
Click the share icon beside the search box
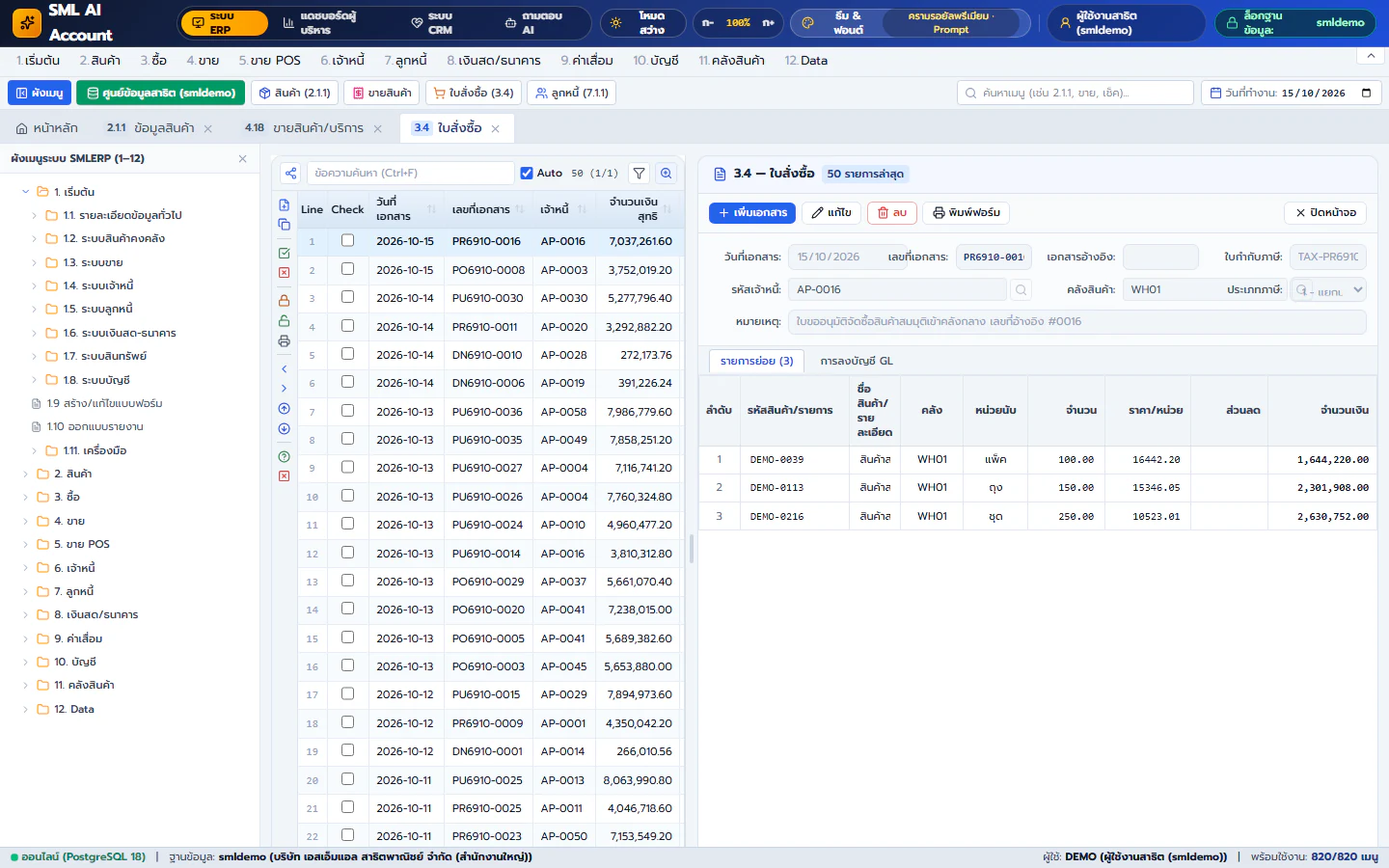click(290, 174)
